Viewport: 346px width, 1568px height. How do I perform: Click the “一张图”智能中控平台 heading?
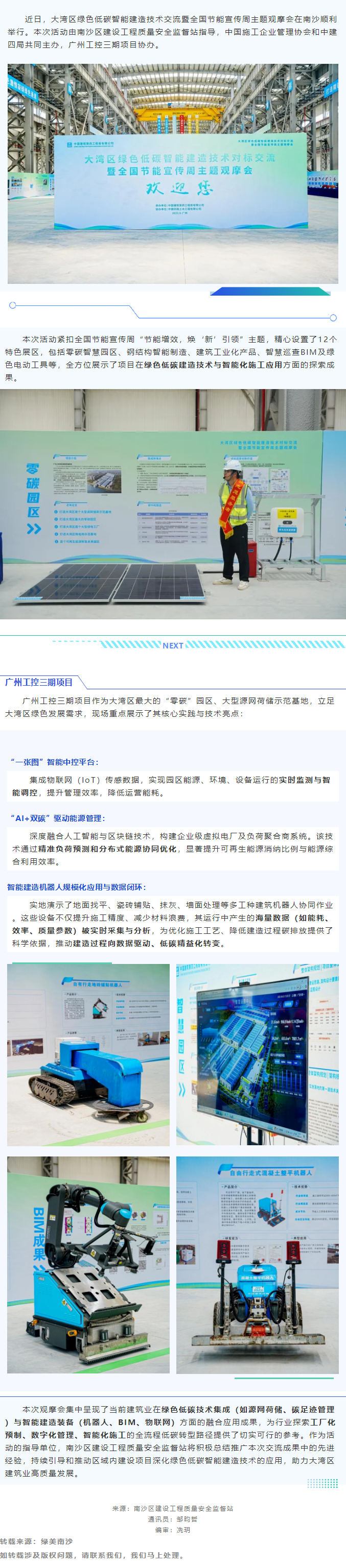54,761
